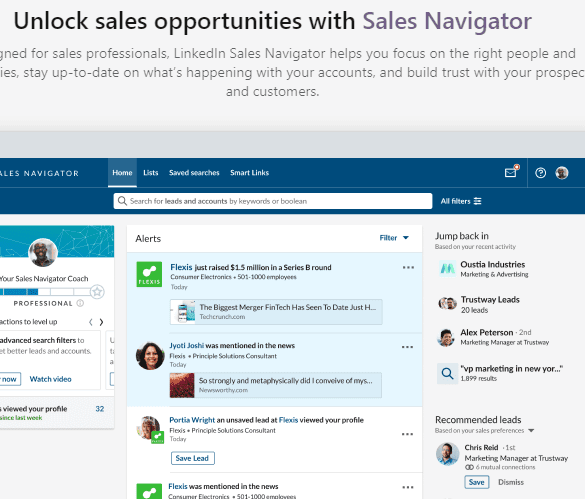Image resolution: width=585 pixels, height=499 pixels.
Task: Click the profile views count 32
Action: coord(100,409)
